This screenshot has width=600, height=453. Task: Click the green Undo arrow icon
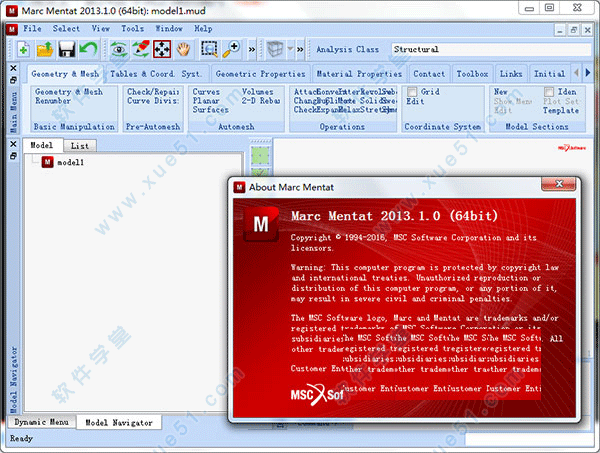point(88,50)
